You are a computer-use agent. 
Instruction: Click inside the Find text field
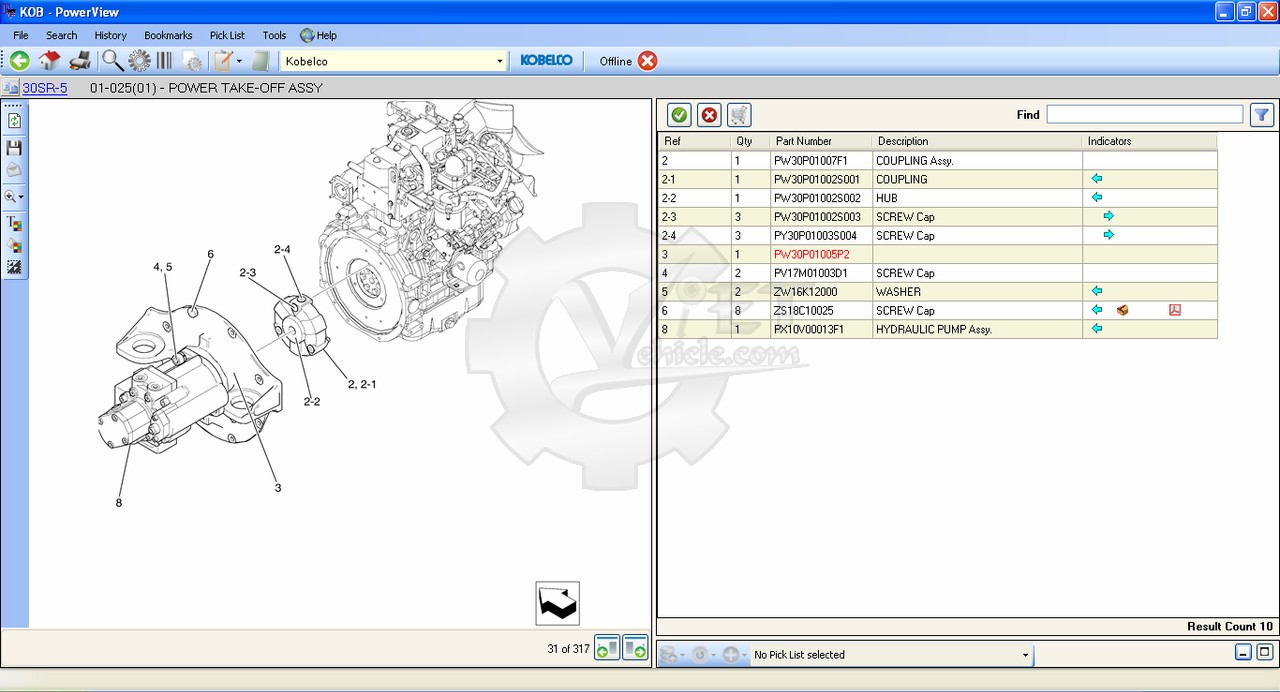pos(1145,115)
